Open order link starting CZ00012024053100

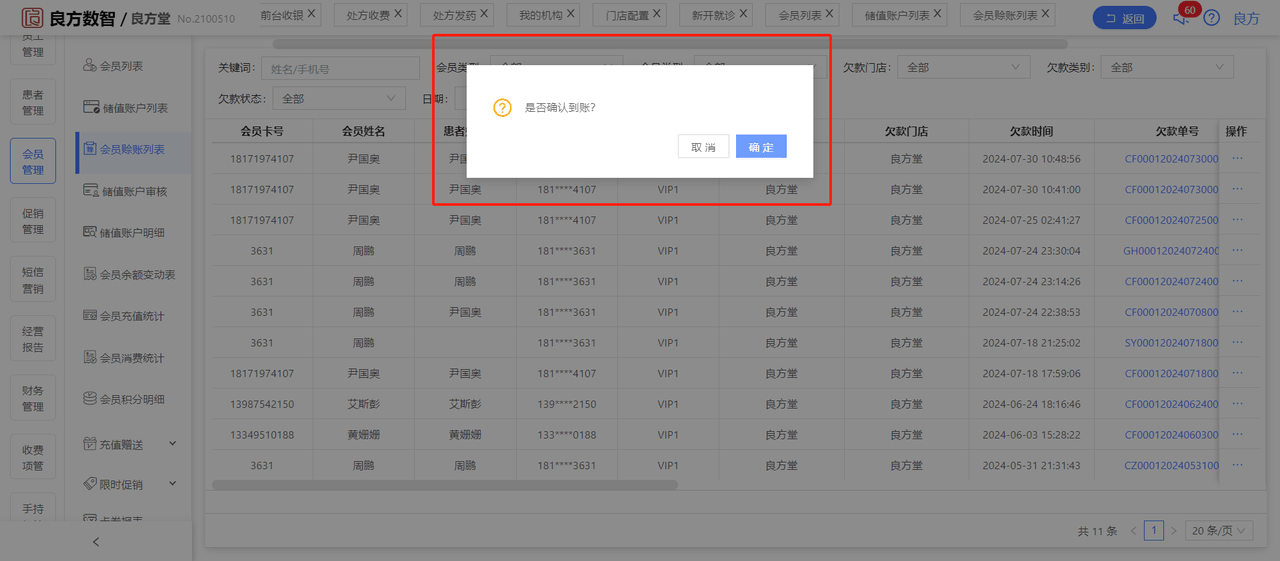click(1172, 466)
